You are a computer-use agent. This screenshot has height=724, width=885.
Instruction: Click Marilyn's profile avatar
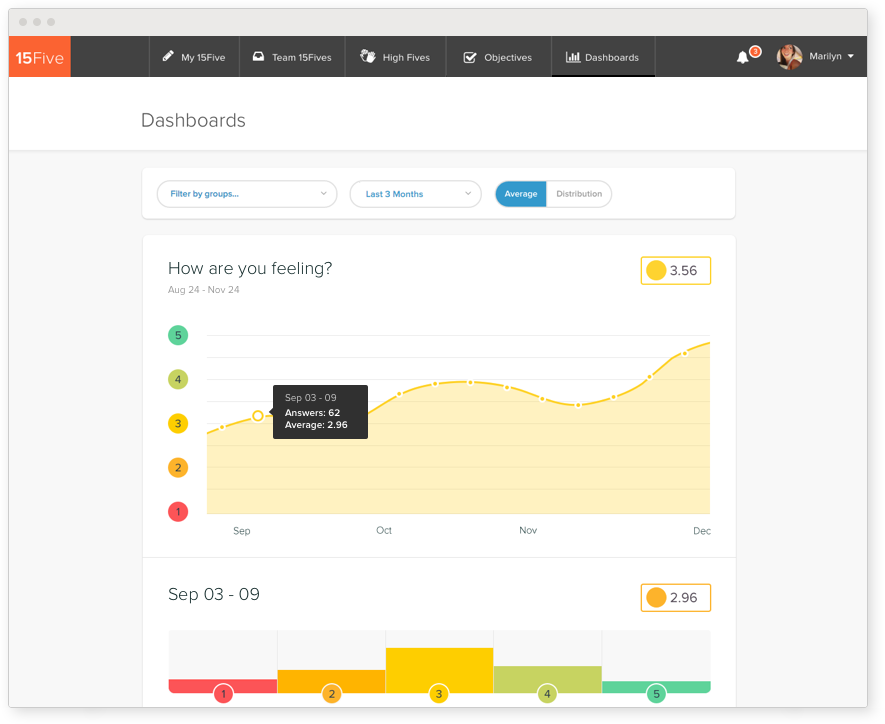tap(789, 57)
